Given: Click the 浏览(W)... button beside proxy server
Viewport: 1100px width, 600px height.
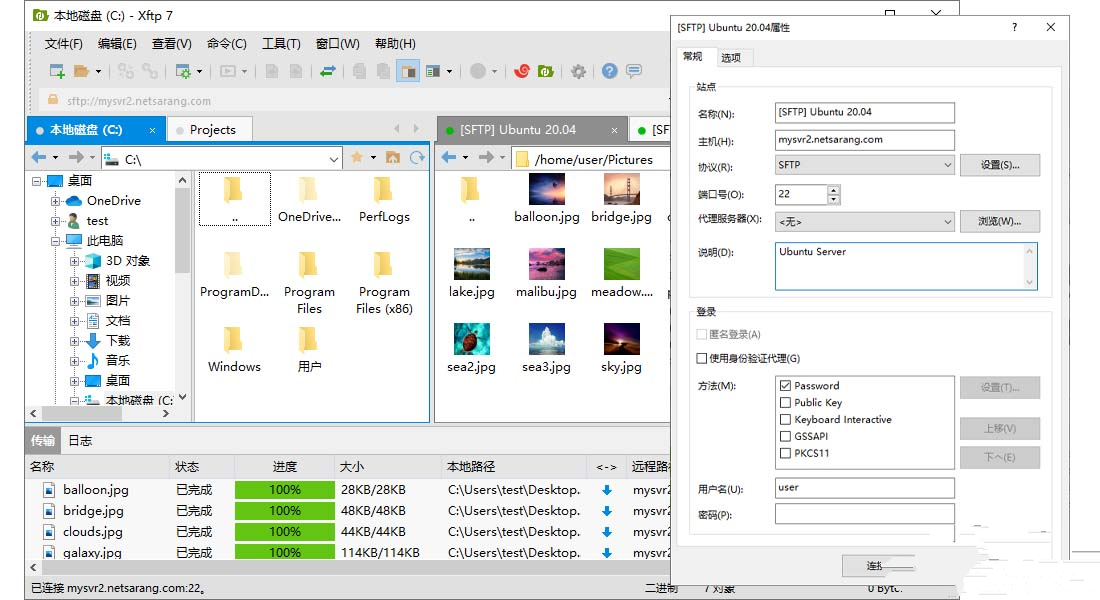Looking at the screenshot, I should (1000, 222).
